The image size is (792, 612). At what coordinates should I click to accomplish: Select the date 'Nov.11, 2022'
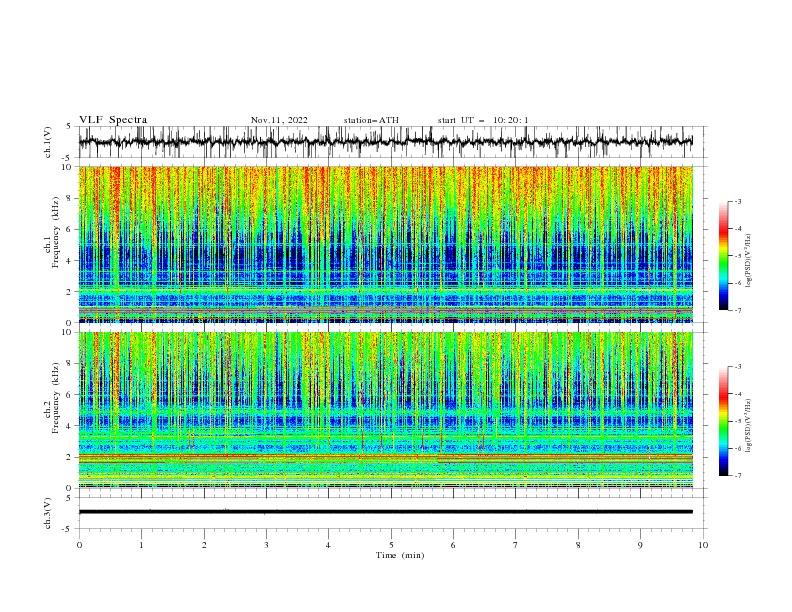279,120
